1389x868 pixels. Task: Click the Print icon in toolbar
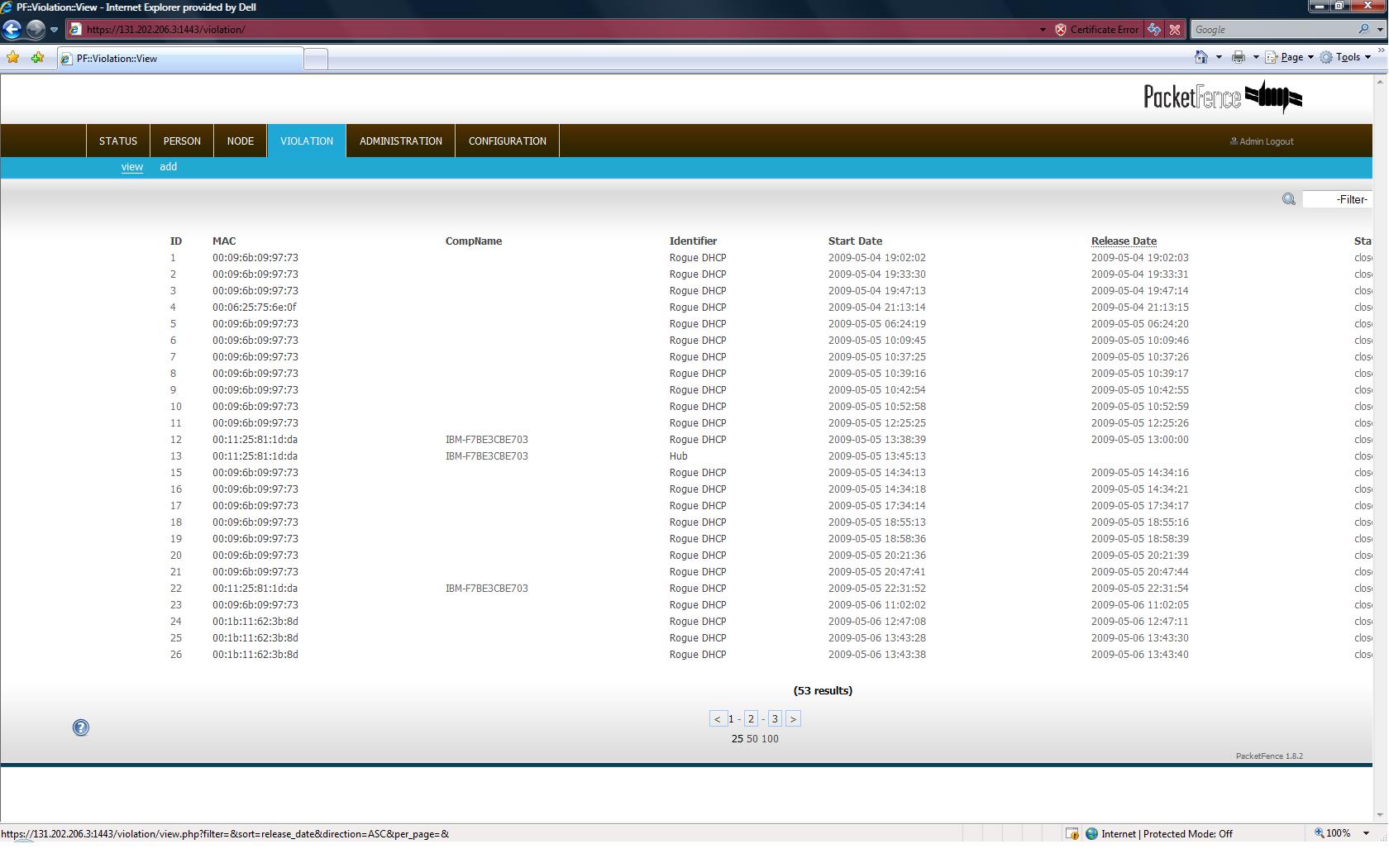[1238, 57]
